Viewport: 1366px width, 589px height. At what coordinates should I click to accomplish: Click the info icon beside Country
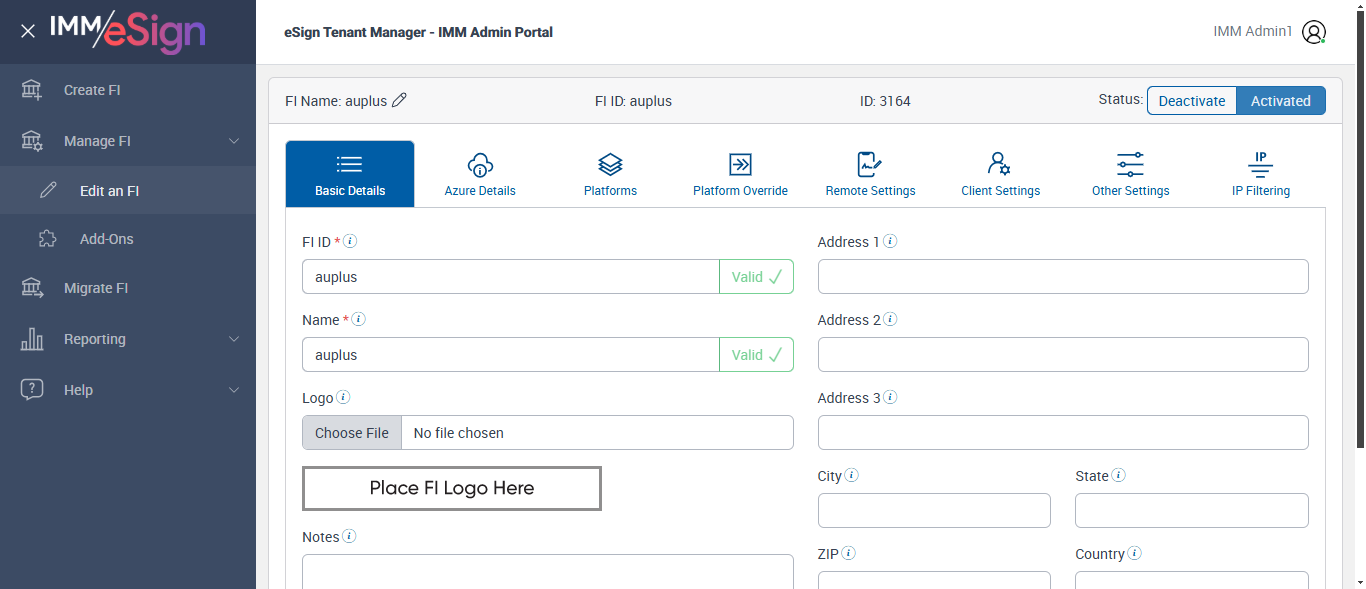[1135, 553]
